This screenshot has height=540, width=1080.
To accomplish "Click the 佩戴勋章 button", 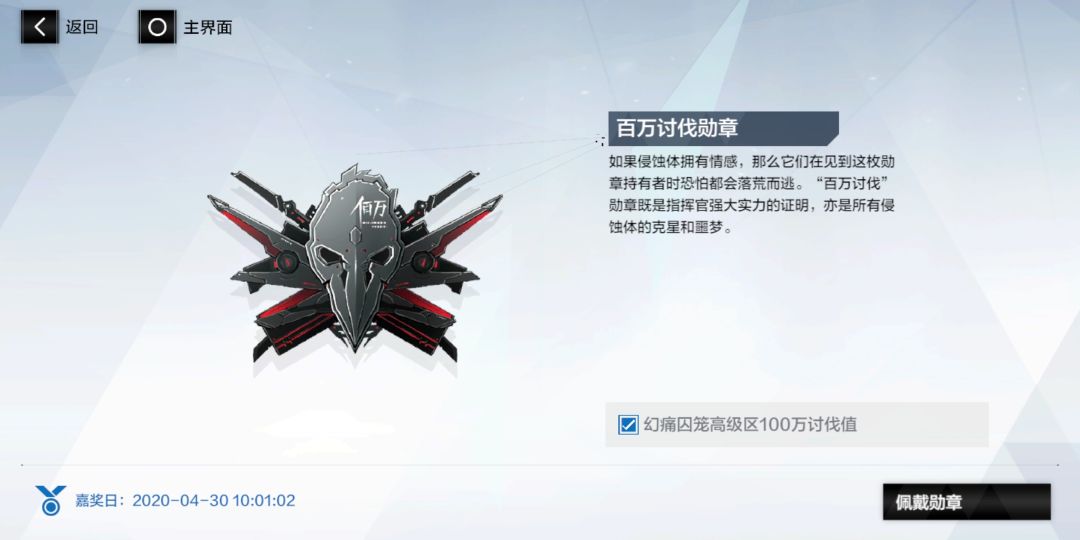I will click(966, 501).
